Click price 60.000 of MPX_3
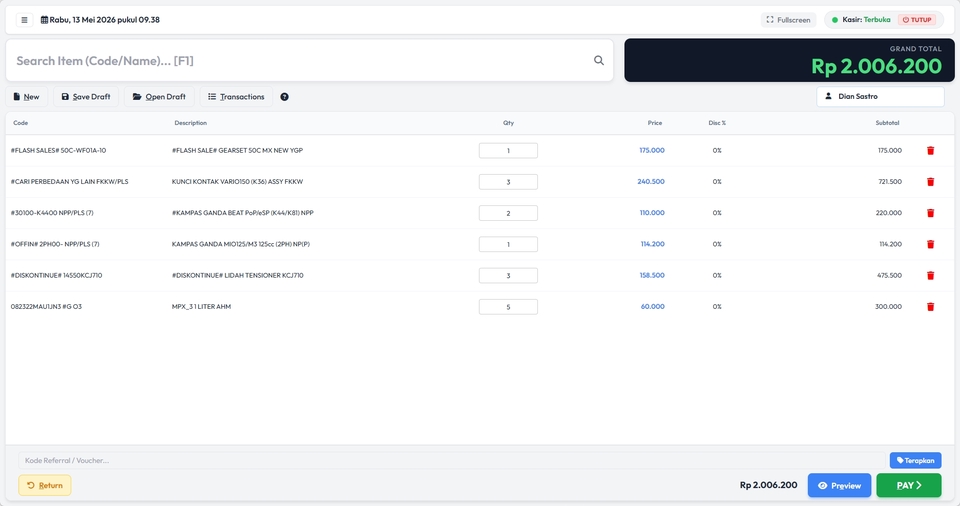960x506 pixels. [x=652, y=306]
